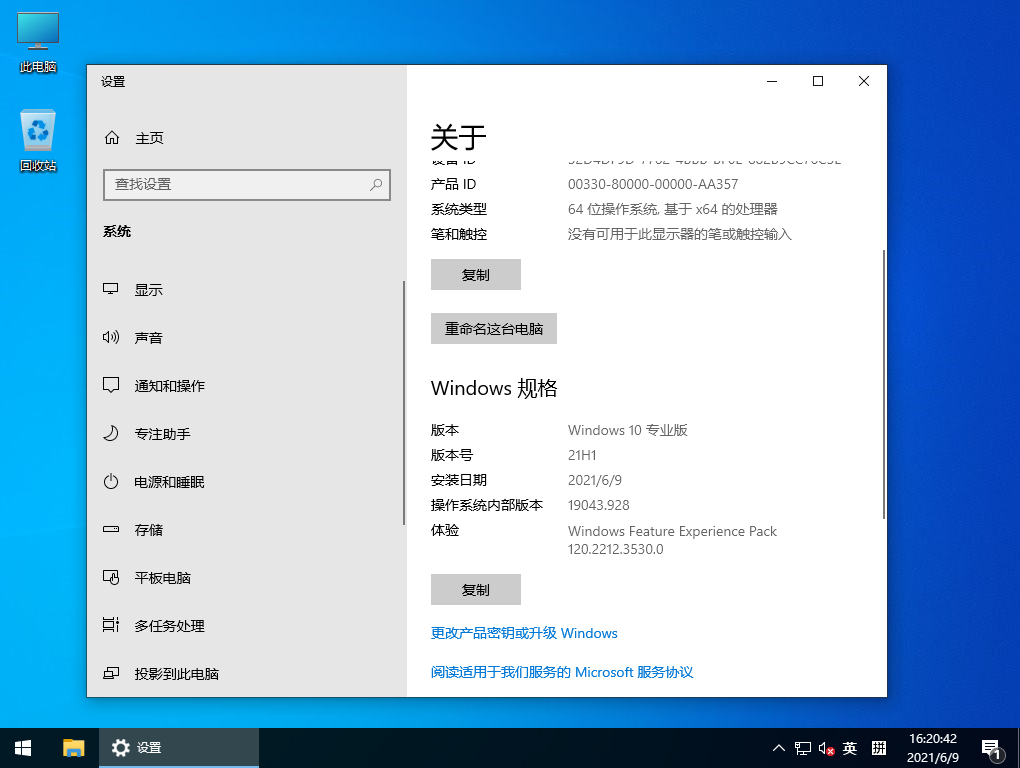Open the 此电脑 desktop icon
Image resolution: width=1020 pixels, height=768 pixels.
coord(38,42)
